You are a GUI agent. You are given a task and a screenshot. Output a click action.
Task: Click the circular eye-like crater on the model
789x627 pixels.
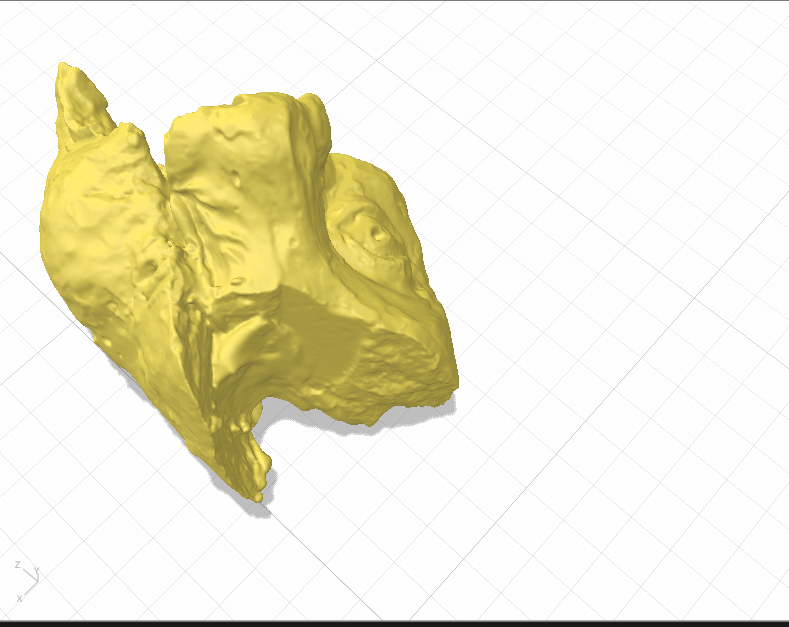click(x=375, y=234)
